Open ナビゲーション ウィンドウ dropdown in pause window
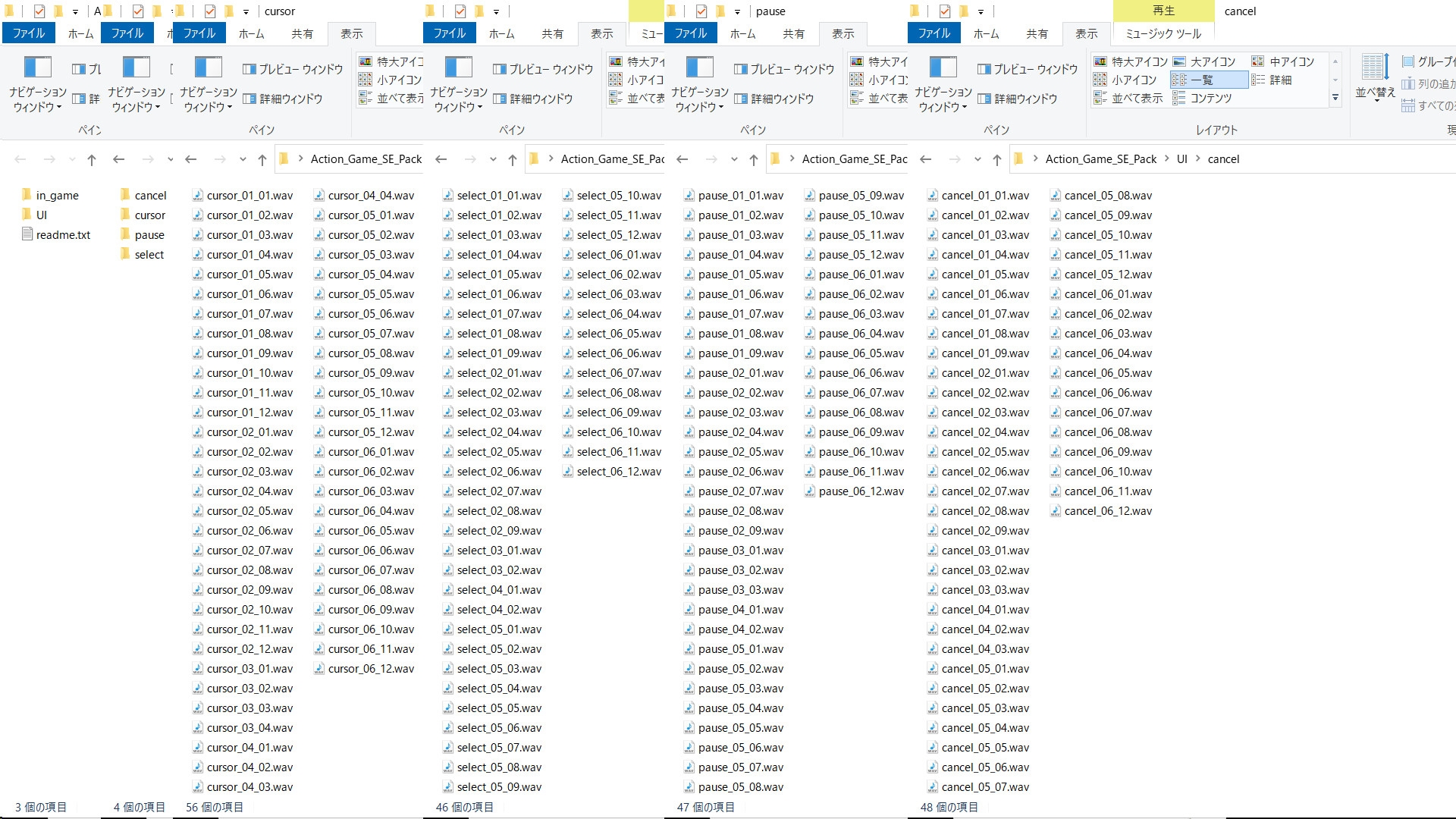The image size is (1456, 819). (x=700, y=84)
